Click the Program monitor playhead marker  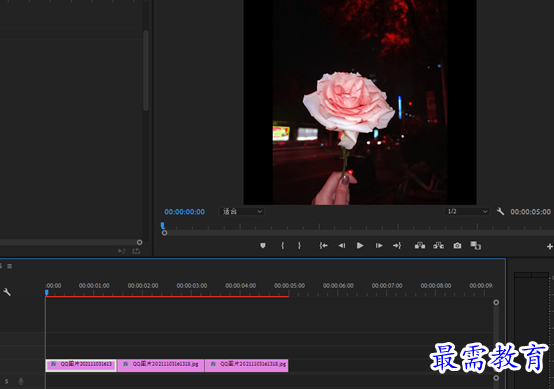[x=163, y=225]
